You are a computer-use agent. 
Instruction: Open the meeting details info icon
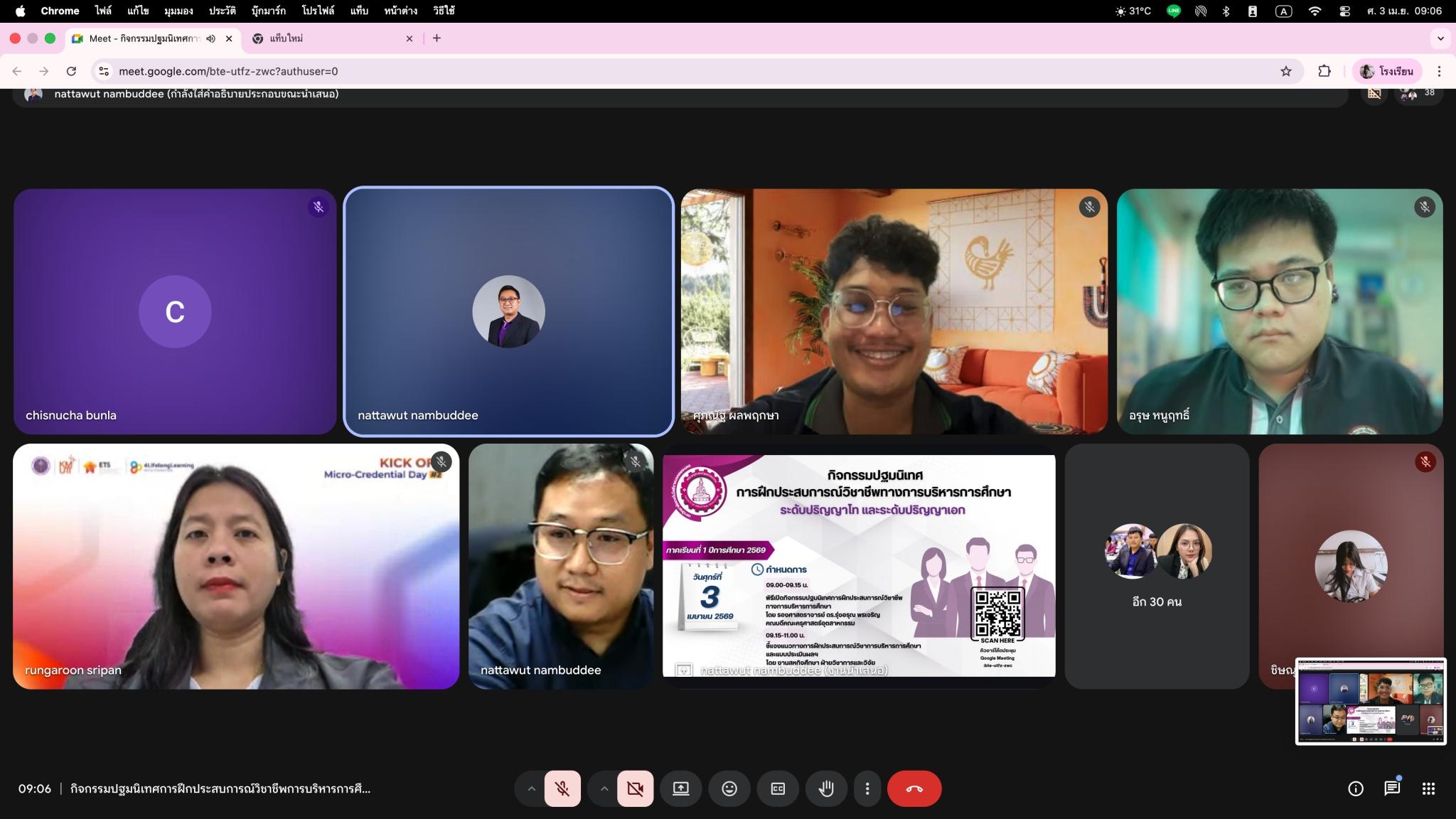[1355, 788]
